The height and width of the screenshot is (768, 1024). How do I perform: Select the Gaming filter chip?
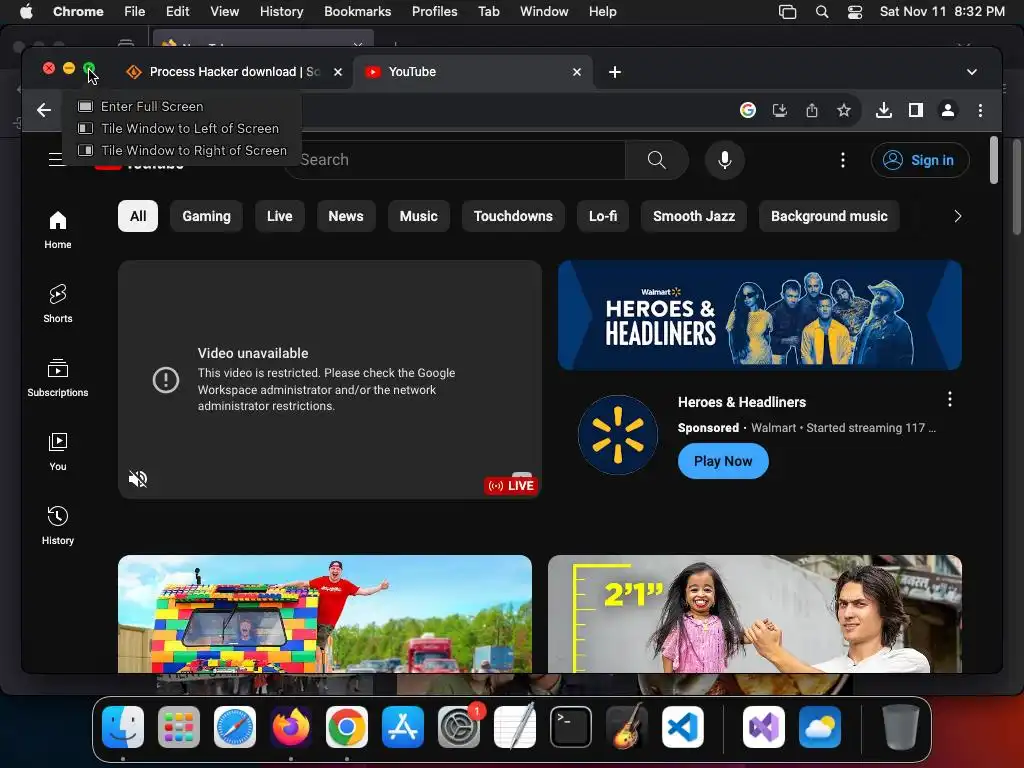pos(206,216)
